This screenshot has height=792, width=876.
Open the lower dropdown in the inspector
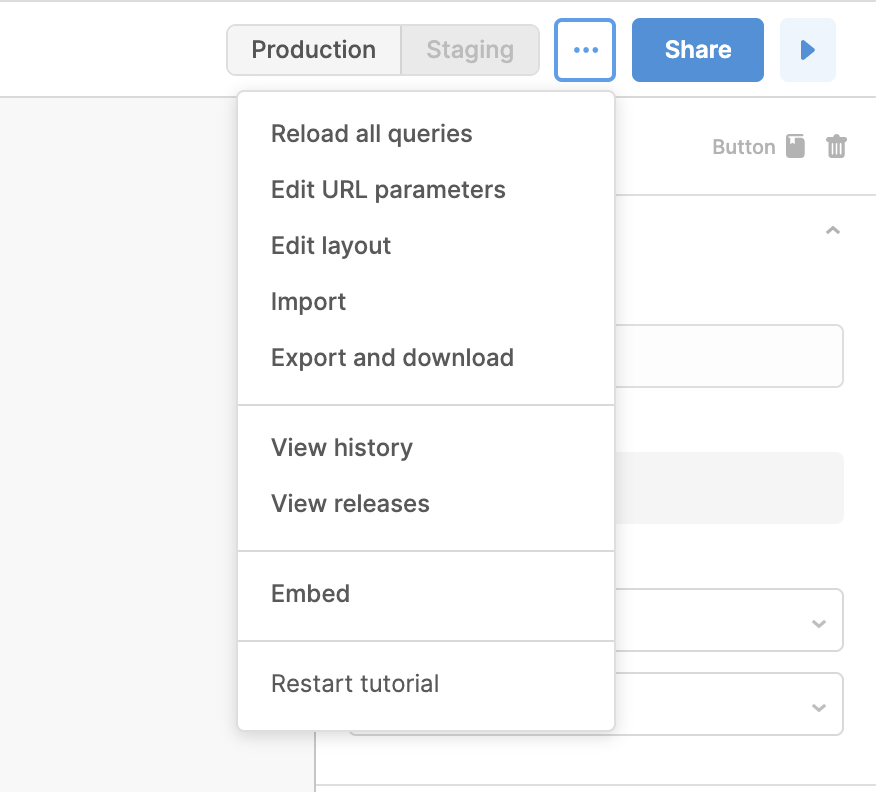pyautogui.click(x=729, y=704)
